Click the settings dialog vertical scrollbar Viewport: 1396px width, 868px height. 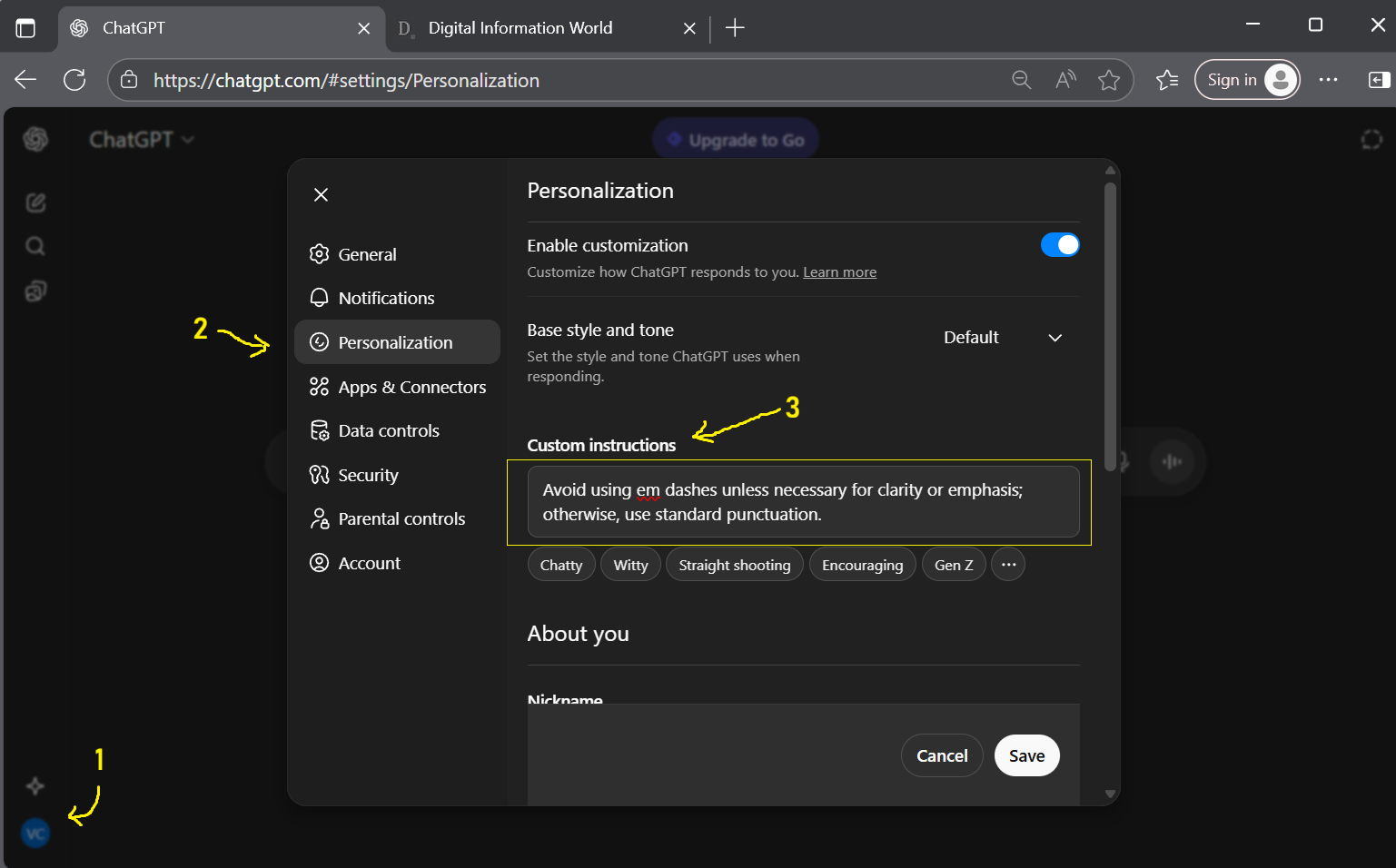pos(1109,327)
